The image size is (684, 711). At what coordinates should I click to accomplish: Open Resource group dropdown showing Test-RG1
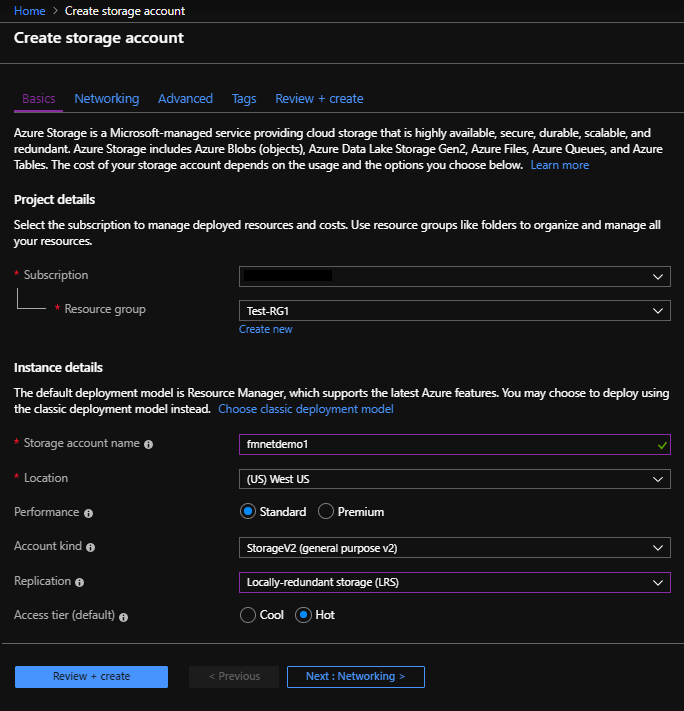coord(454,311)
